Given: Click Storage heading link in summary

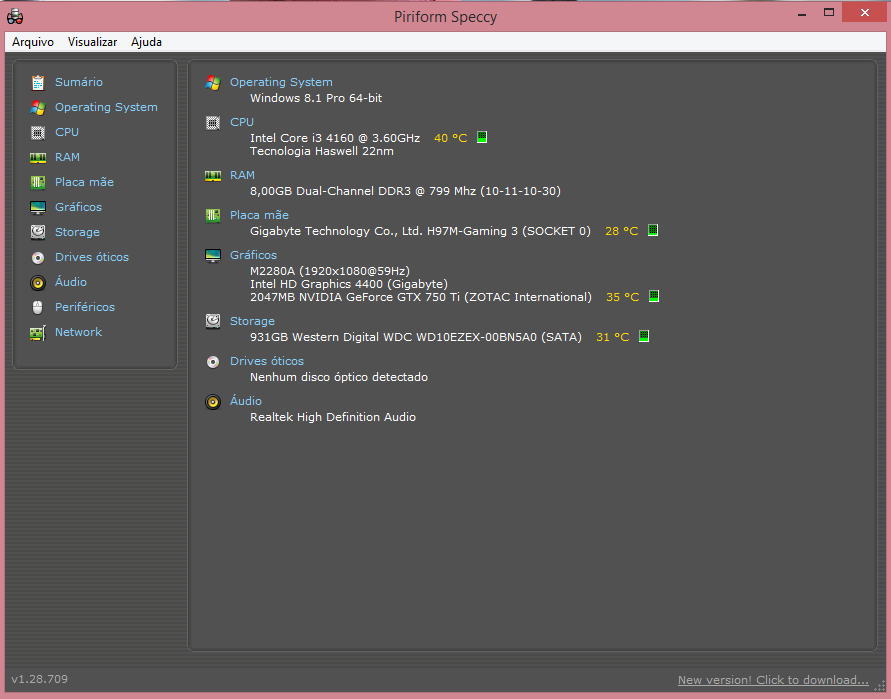Looking at the screenshot, I should (252, 321).
